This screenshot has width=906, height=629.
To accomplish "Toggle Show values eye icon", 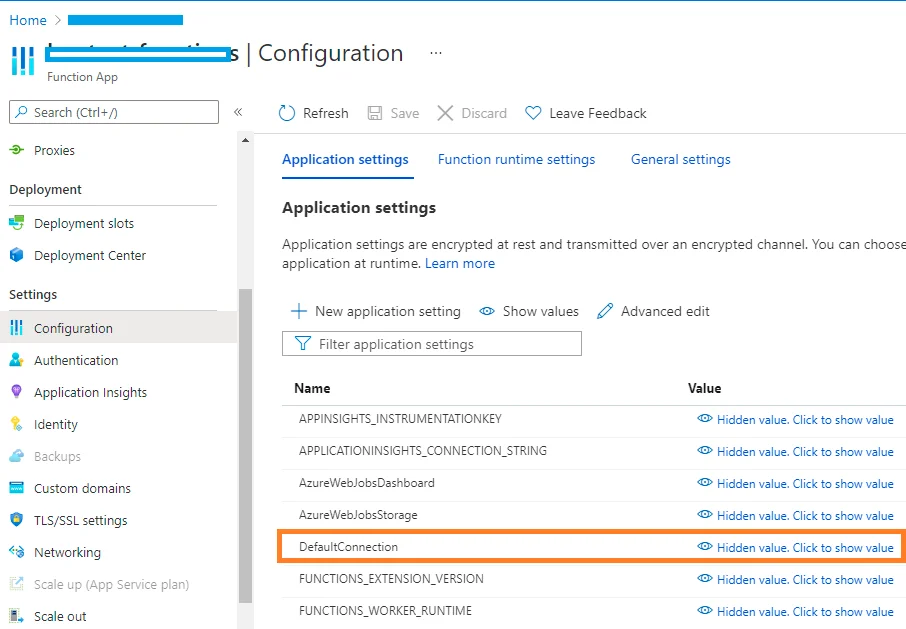I will point(487,311).
